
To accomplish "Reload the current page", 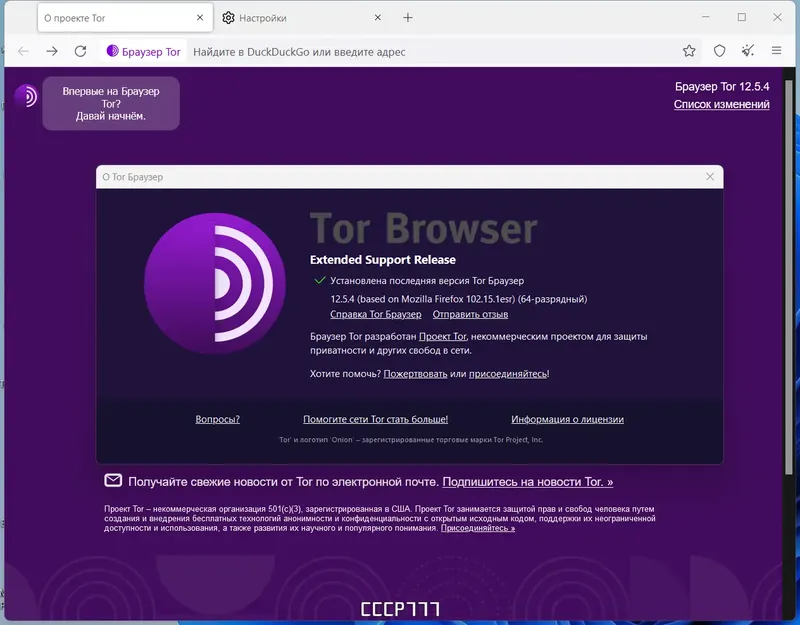I will (81, 51).
